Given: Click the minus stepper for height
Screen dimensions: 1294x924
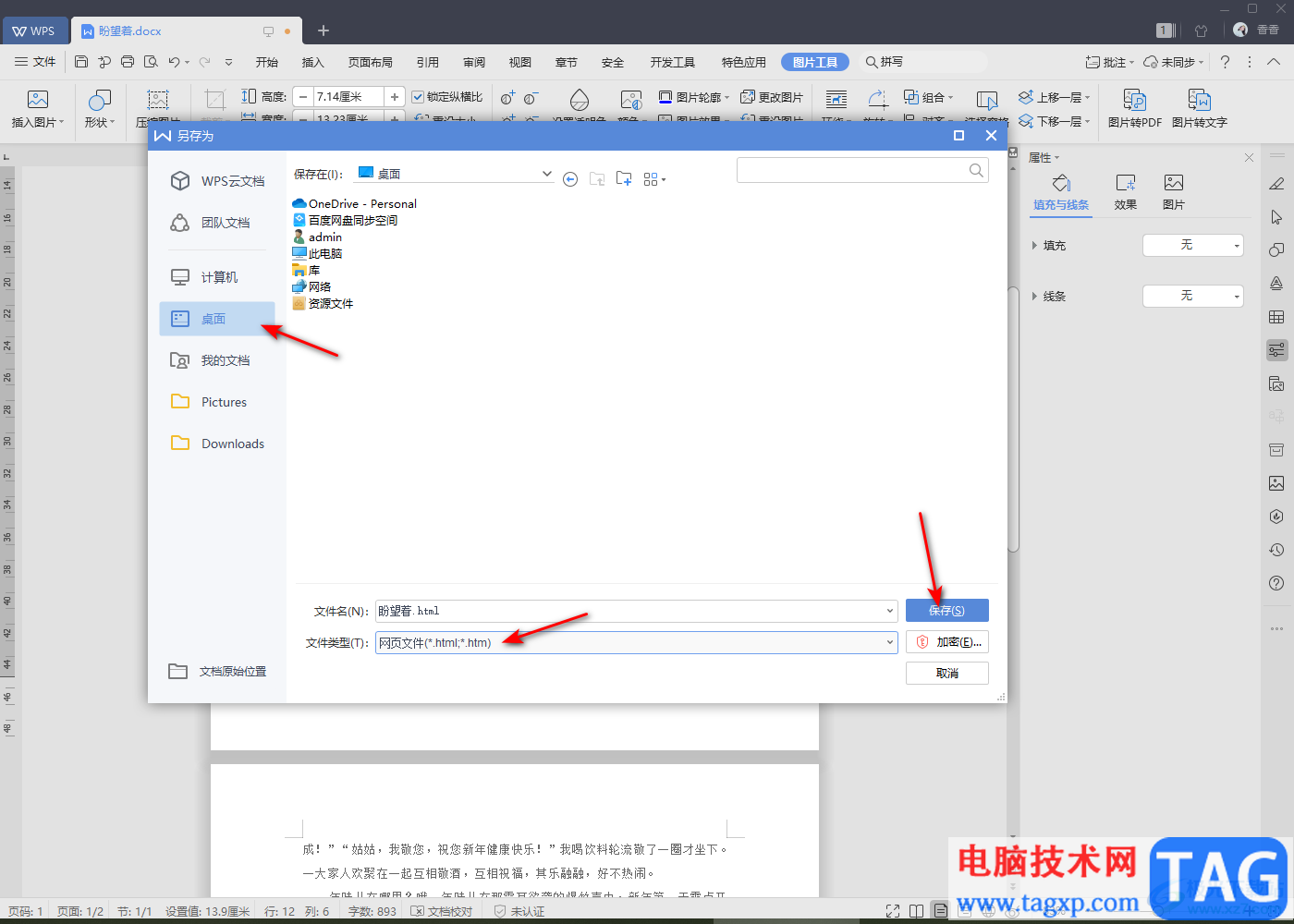Looking at the screenshot, I should 303,96.
